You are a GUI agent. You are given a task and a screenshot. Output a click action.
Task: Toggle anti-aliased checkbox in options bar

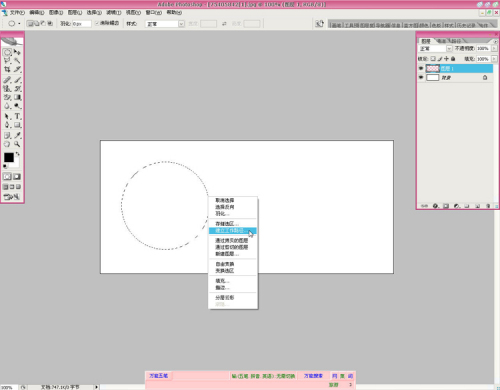click(97, 23)
